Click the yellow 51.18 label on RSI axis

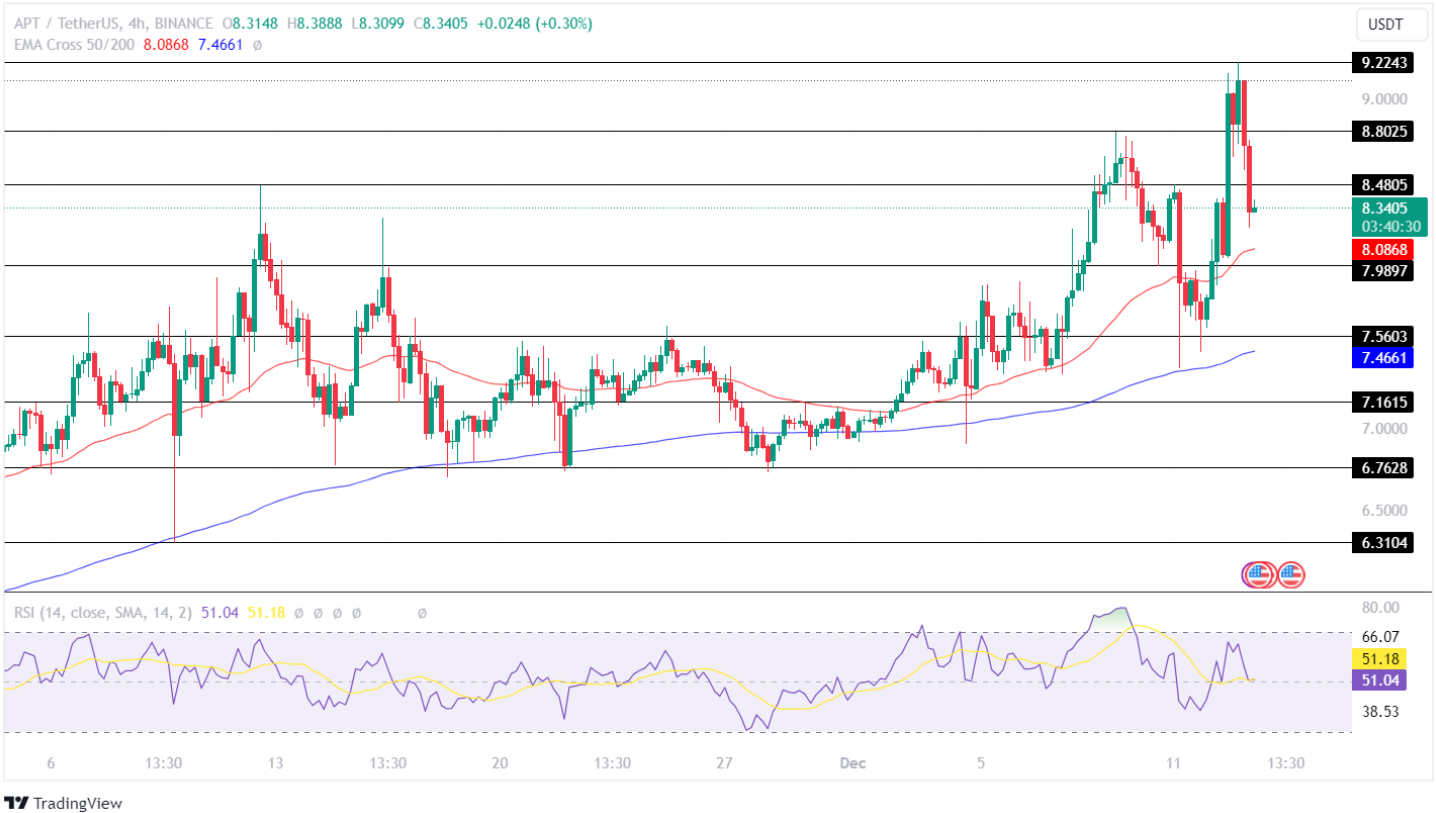pyautogui.click(x=1381, y=660)
